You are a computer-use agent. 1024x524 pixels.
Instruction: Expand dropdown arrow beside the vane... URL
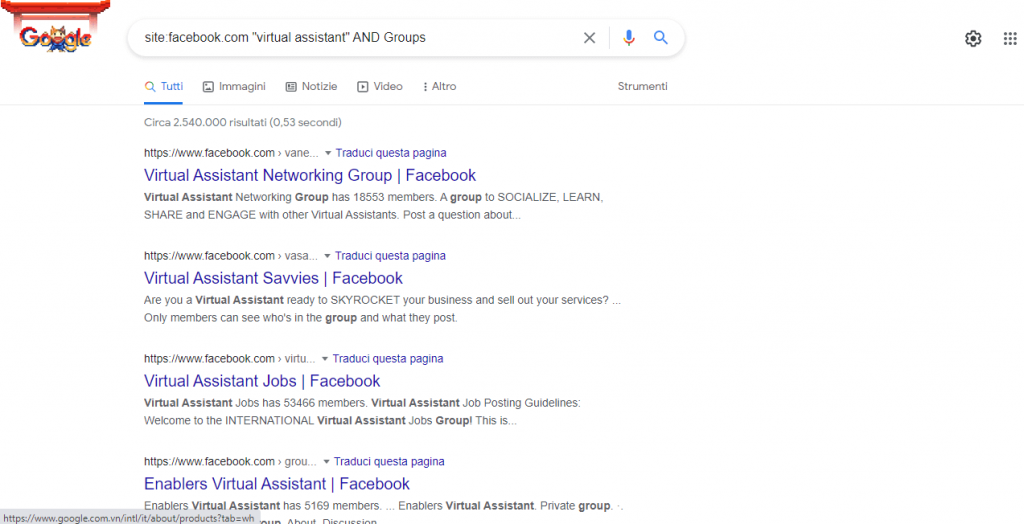(x=328, y=154)
